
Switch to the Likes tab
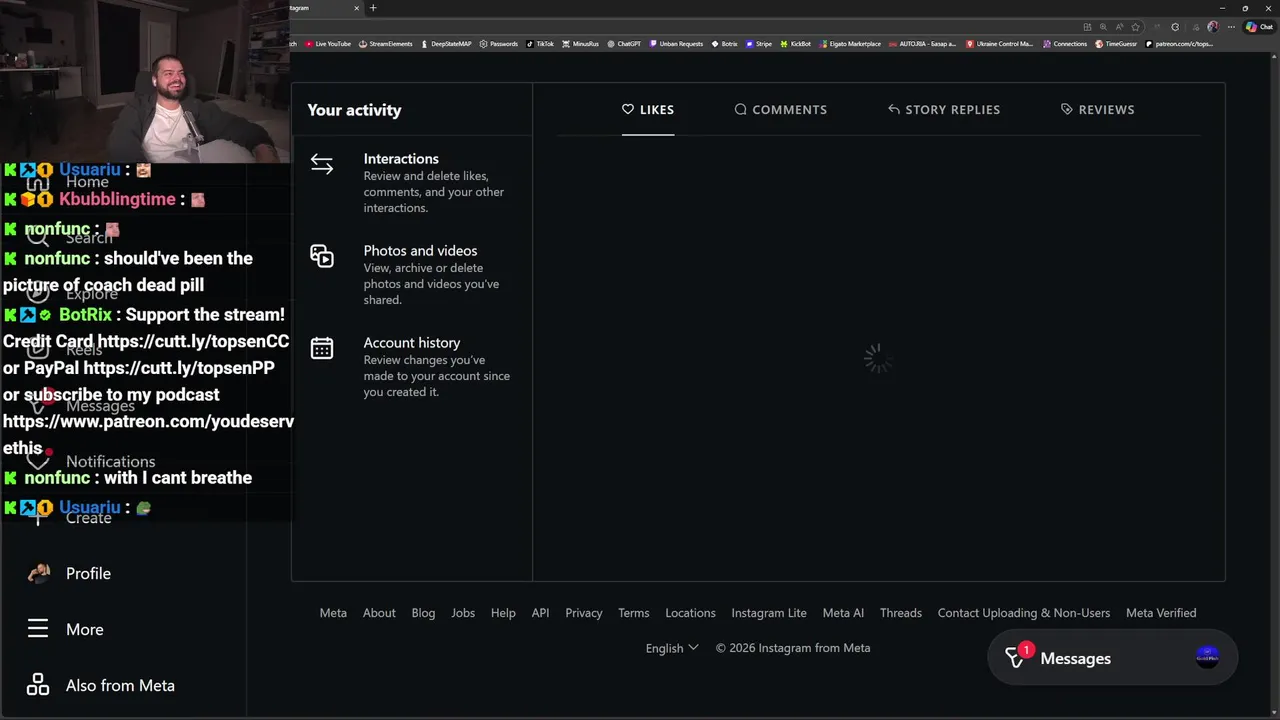coord(648,109)
